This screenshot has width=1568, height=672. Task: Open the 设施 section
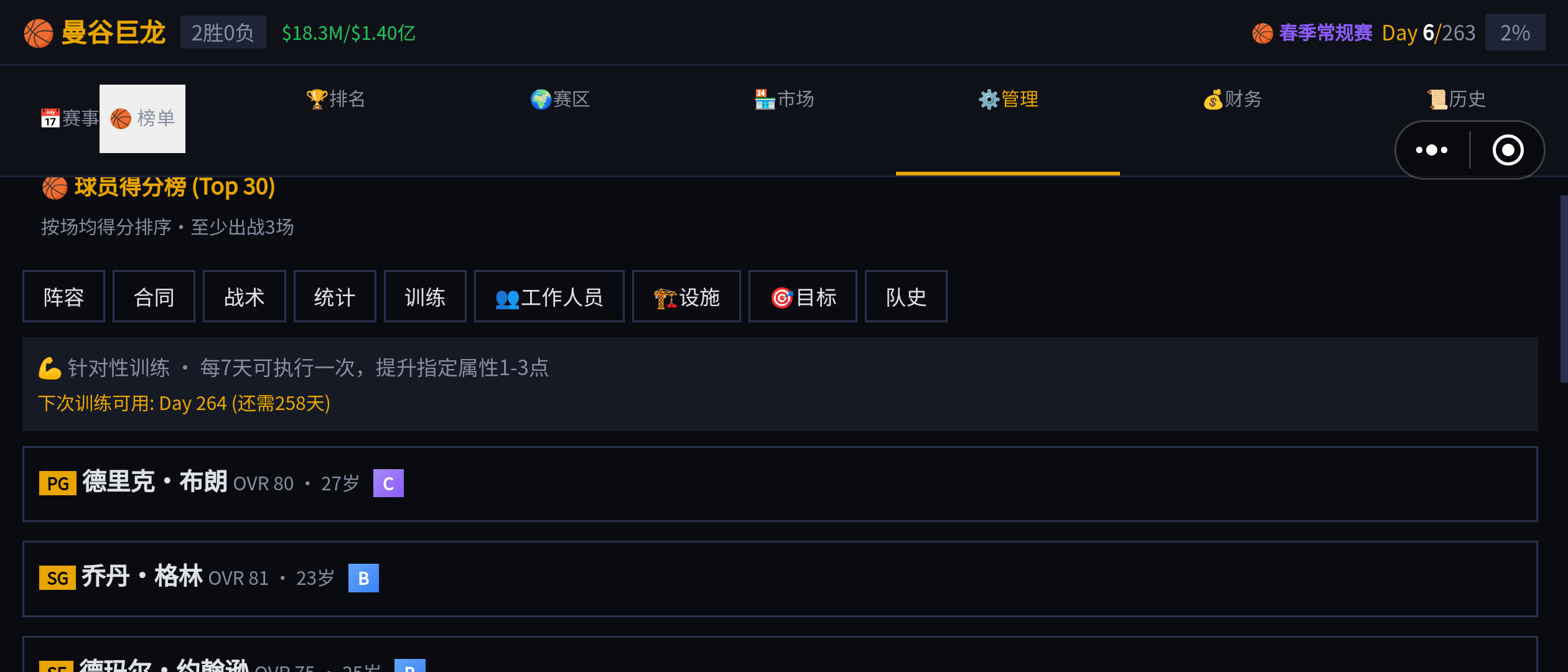(686, 297)
